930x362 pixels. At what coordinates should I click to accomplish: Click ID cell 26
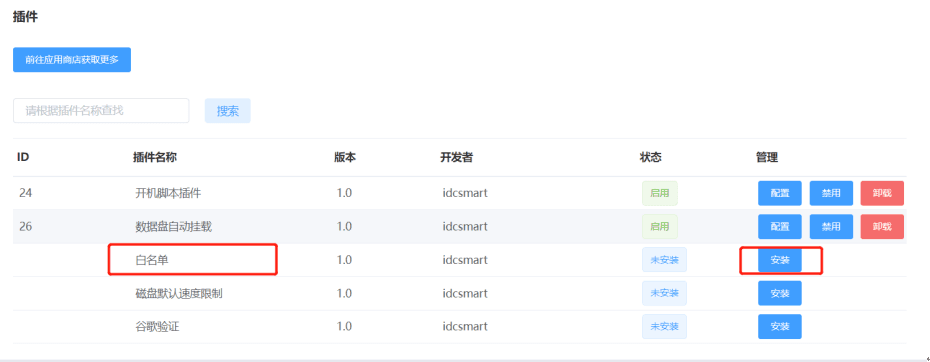25,227
